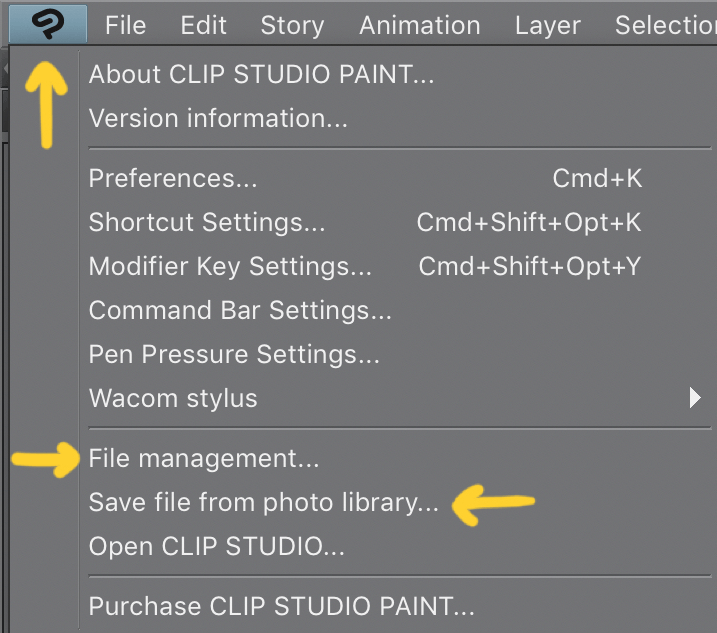
Task: Open the Story menu
Action: click(x=292, y=26)
